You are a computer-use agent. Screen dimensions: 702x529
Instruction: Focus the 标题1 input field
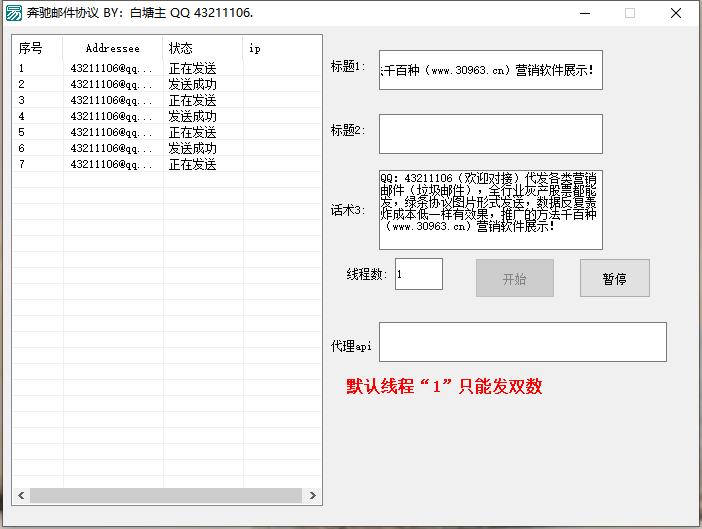491,70
